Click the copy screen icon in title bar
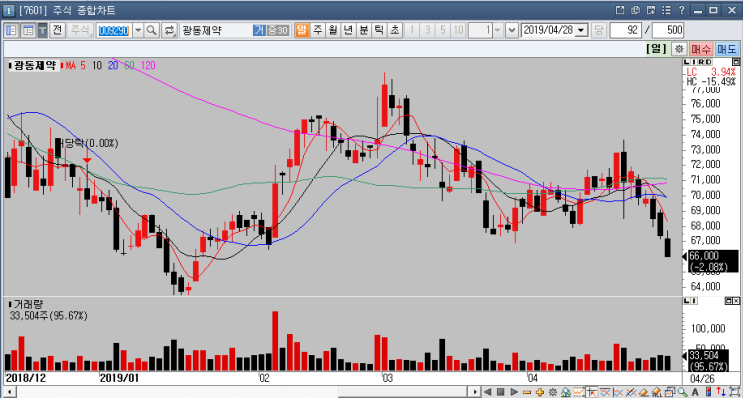 (635, 9)
